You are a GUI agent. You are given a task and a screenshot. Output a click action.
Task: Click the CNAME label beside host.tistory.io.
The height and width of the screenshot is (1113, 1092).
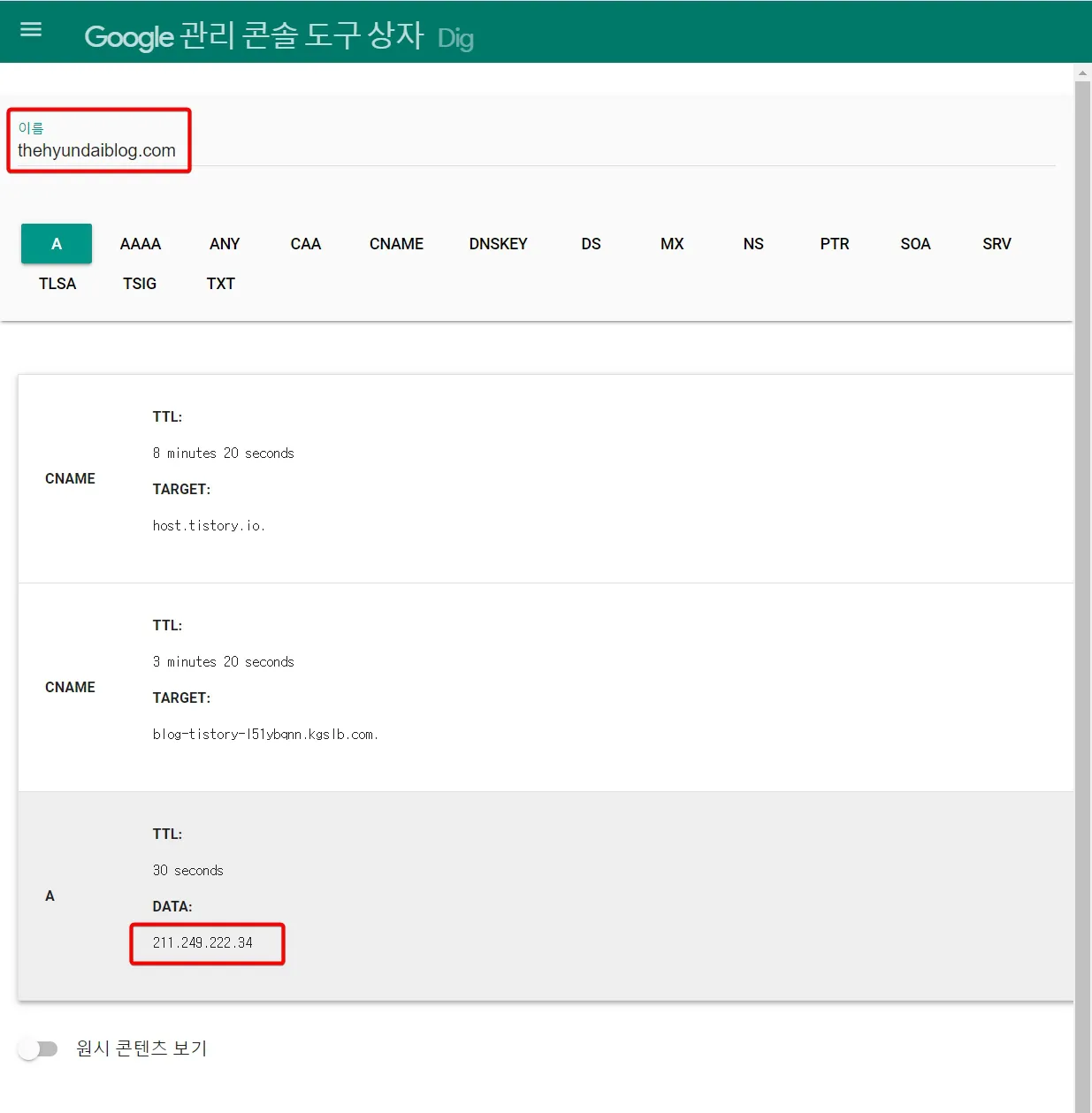pyautogui.click(x=70, y=478)
